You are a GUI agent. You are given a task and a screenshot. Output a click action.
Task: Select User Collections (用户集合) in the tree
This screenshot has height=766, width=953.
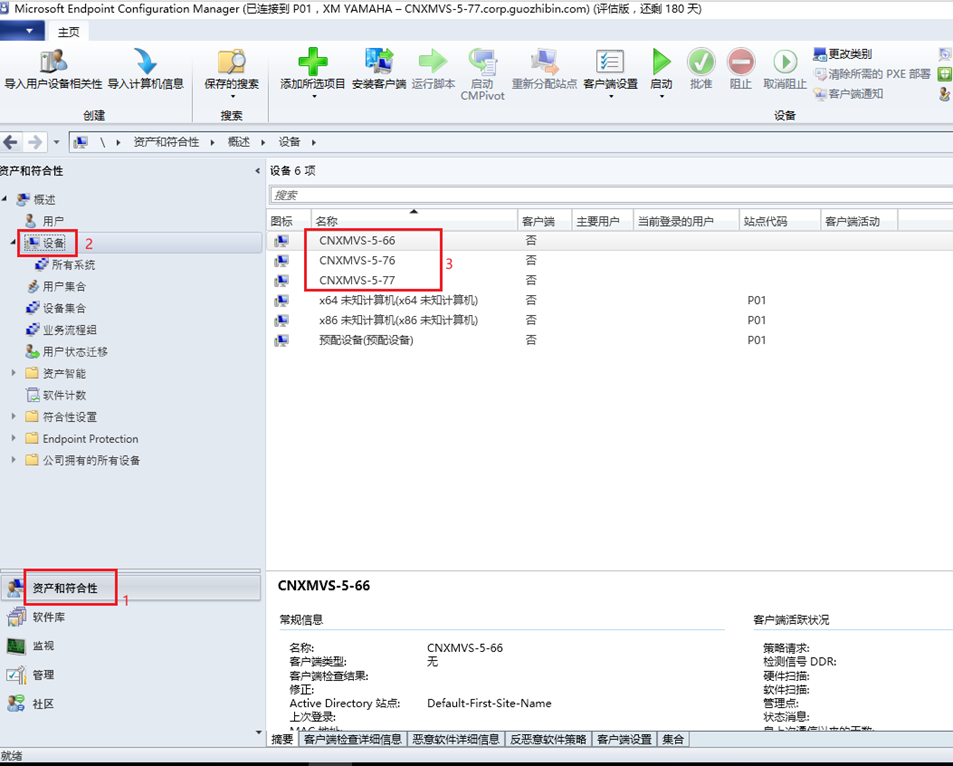64,286
